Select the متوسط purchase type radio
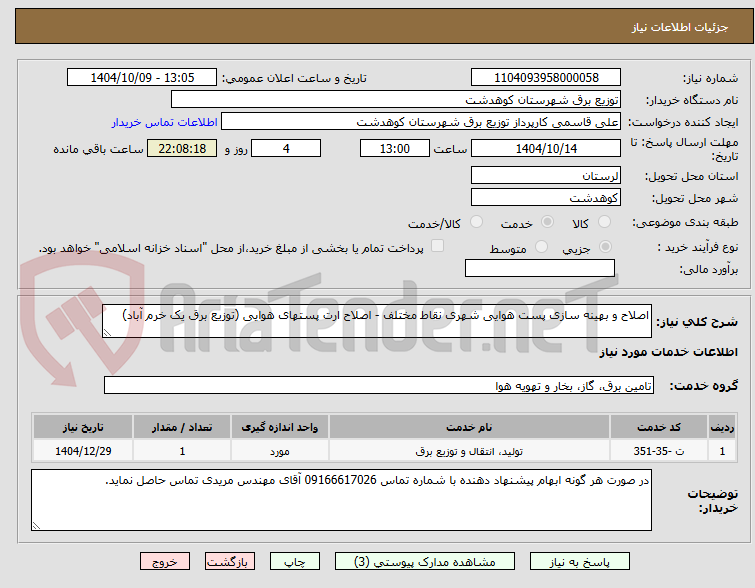 (542, 247)
